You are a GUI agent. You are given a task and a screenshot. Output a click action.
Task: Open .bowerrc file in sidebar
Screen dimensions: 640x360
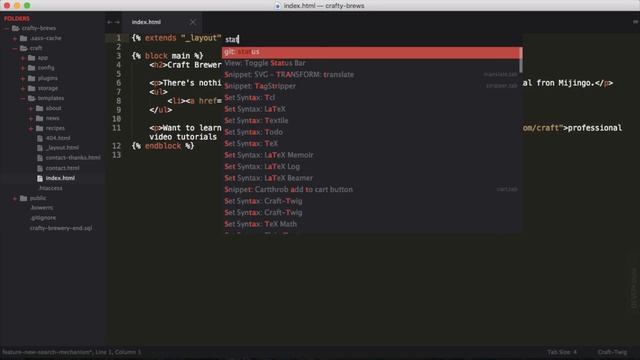[42, 208]
